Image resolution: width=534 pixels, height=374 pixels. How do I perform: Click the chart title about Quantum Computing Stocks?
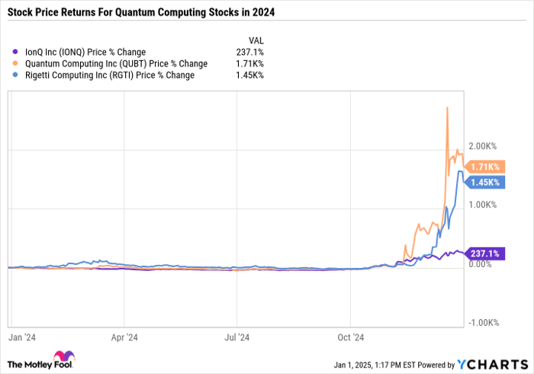(x=141, y=12)
